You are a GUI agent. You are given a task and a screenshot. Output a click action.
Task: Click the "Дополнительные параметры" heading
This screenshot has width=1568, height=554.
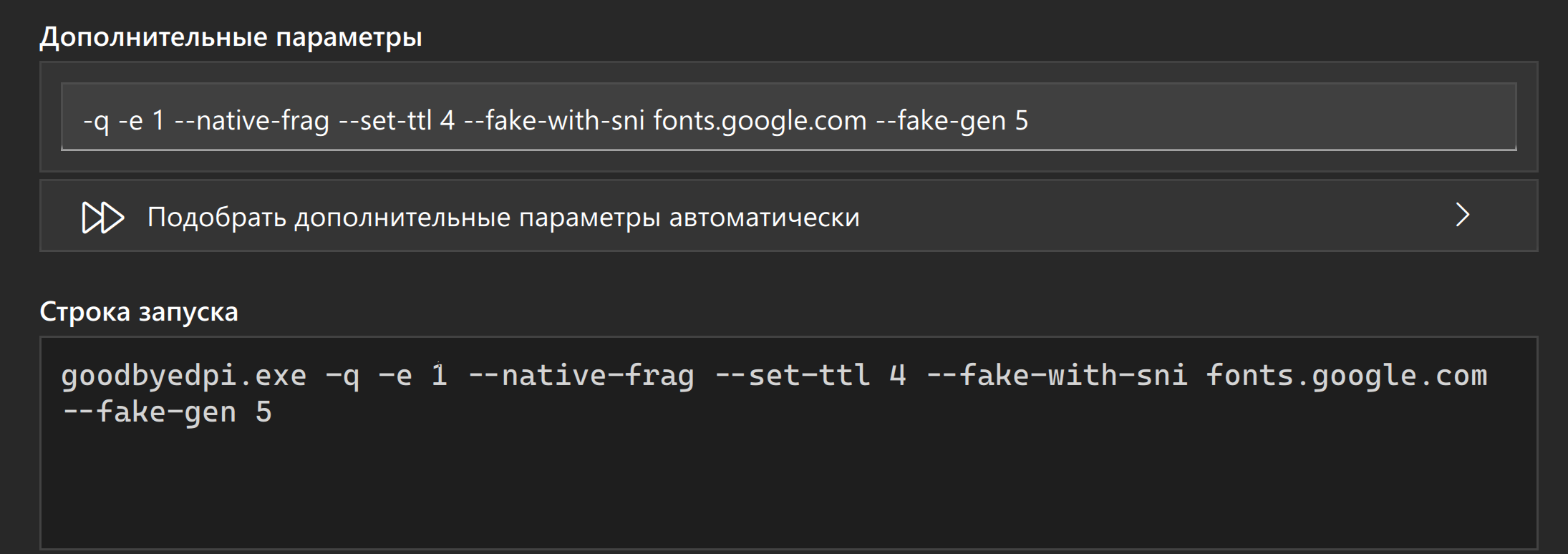[x=231, y=37]
